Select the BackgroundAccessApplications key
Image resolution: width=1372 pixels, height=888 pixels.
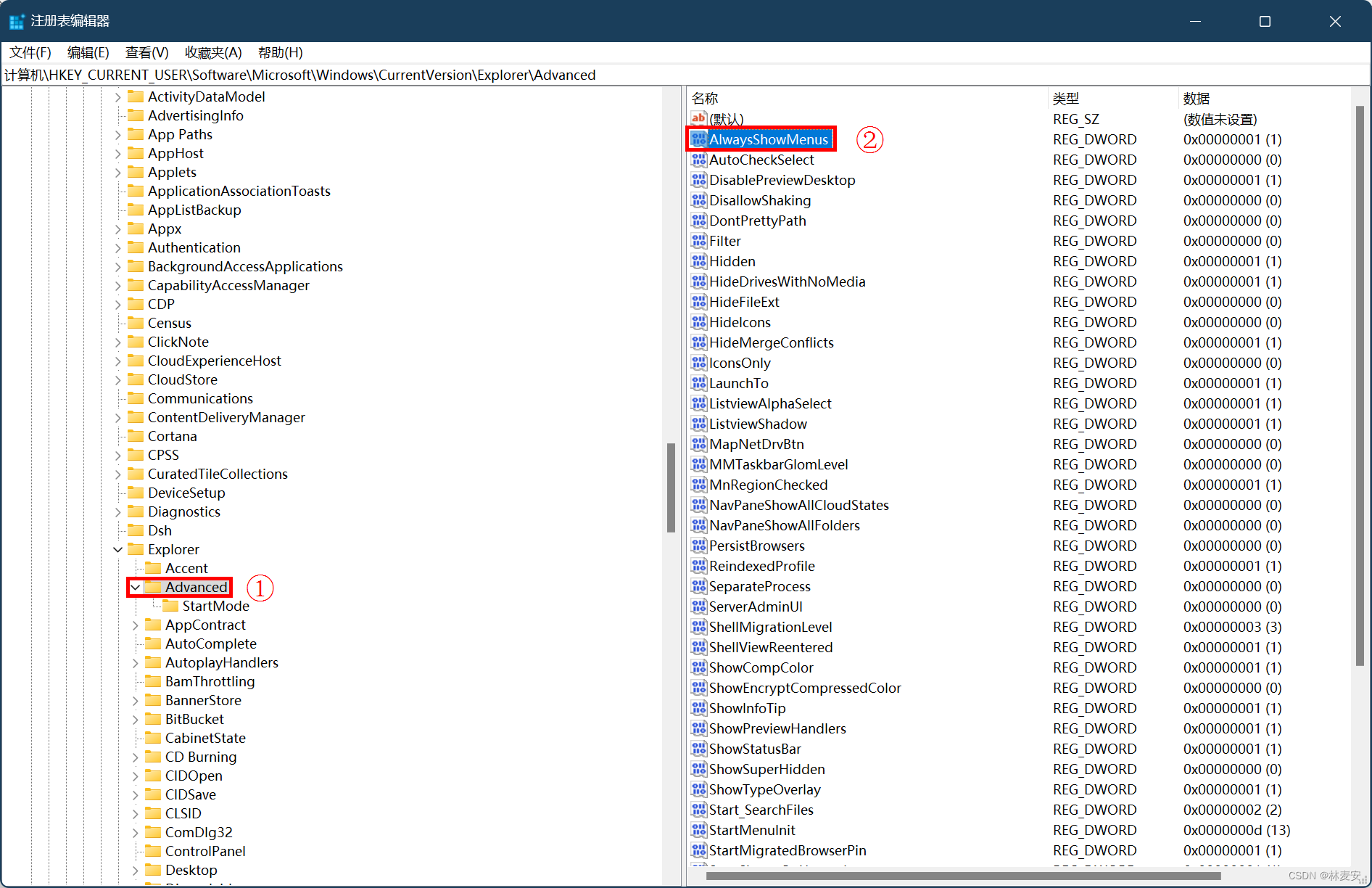tap(245, 266)
